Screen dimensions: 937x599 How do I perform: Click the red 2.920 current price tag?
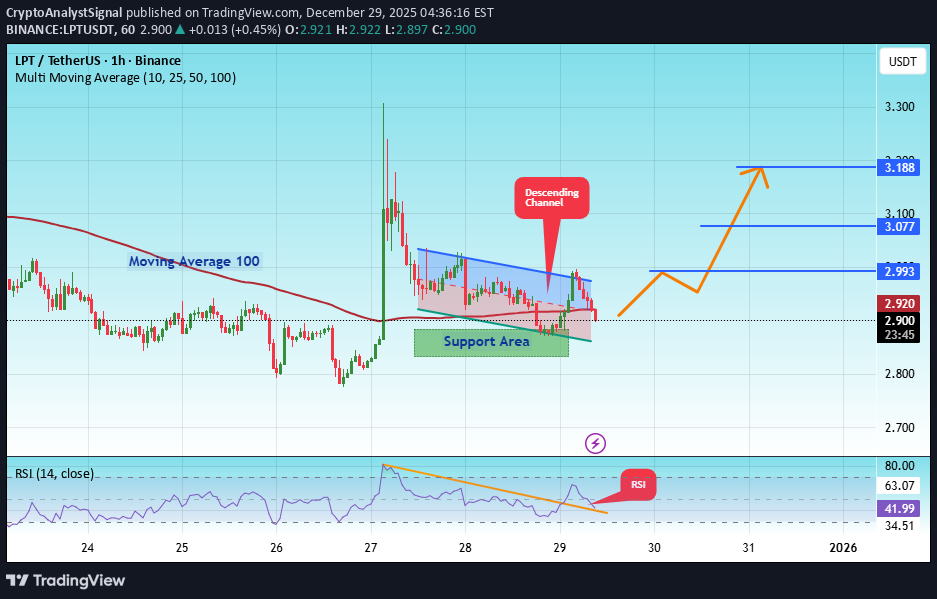point(897,303)
